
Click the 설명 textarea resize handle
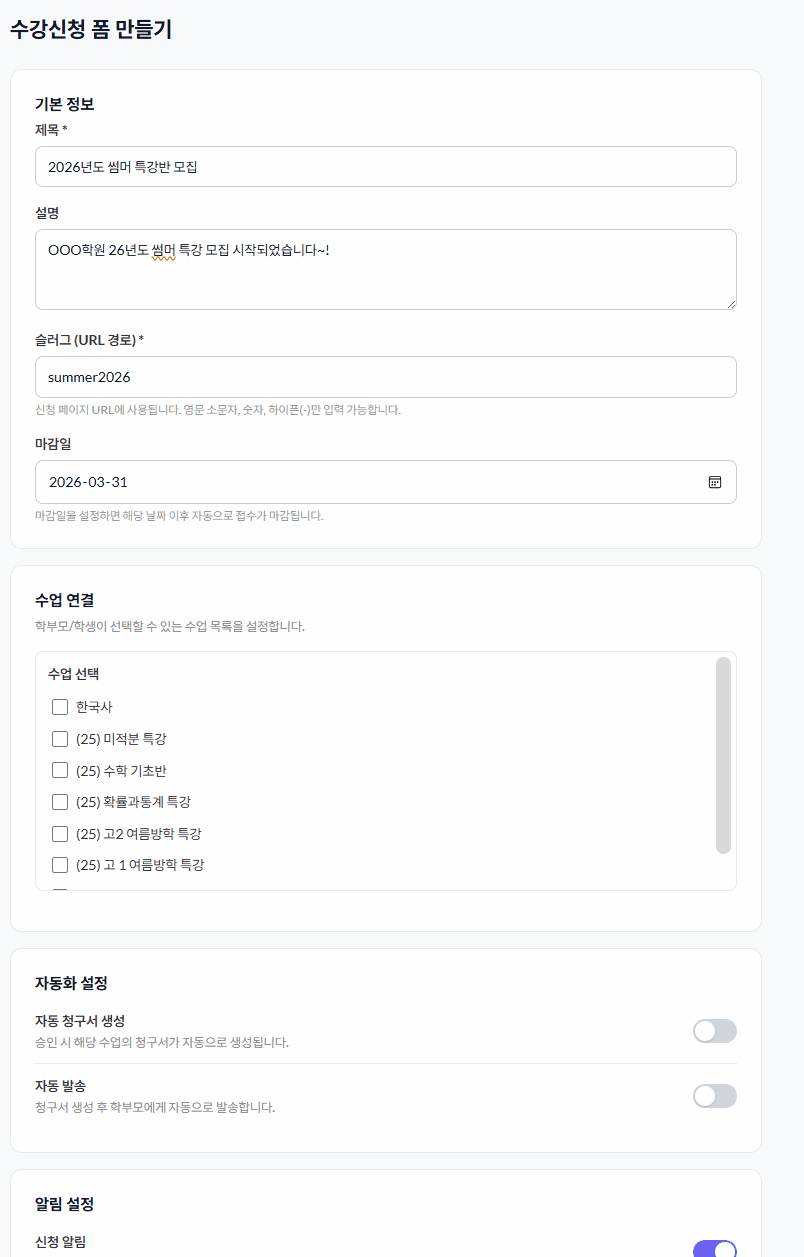[731, 304]
